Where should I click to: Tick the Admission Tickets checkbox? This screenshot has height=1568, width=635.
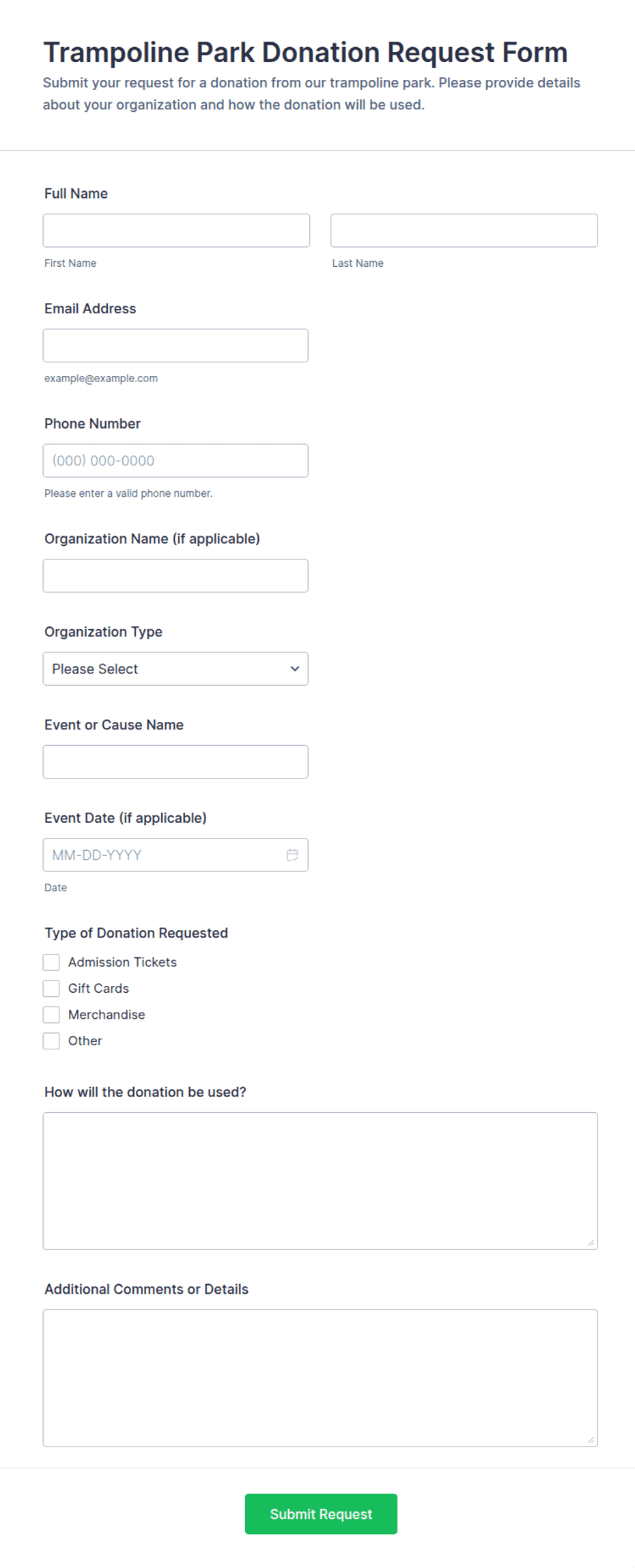[51, 962]
